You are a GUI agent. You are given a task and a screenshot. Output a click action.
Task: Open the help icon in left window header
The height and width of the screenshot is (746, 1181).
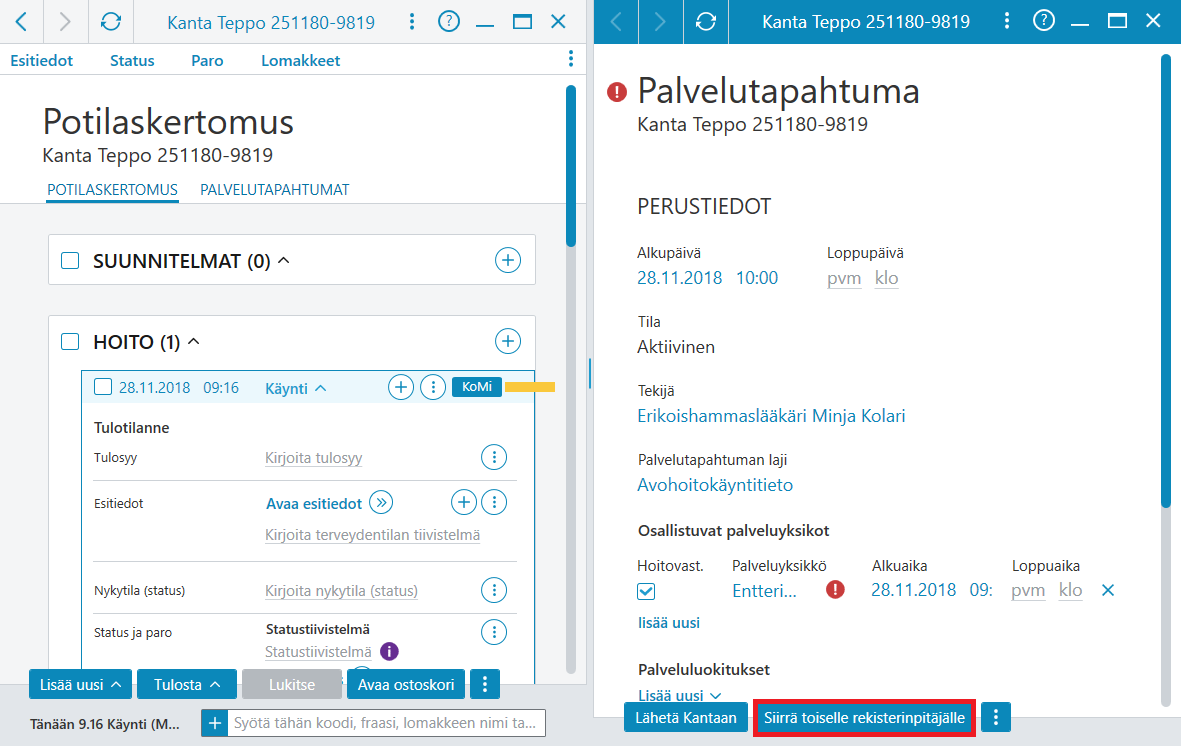[x=449, y=21]
